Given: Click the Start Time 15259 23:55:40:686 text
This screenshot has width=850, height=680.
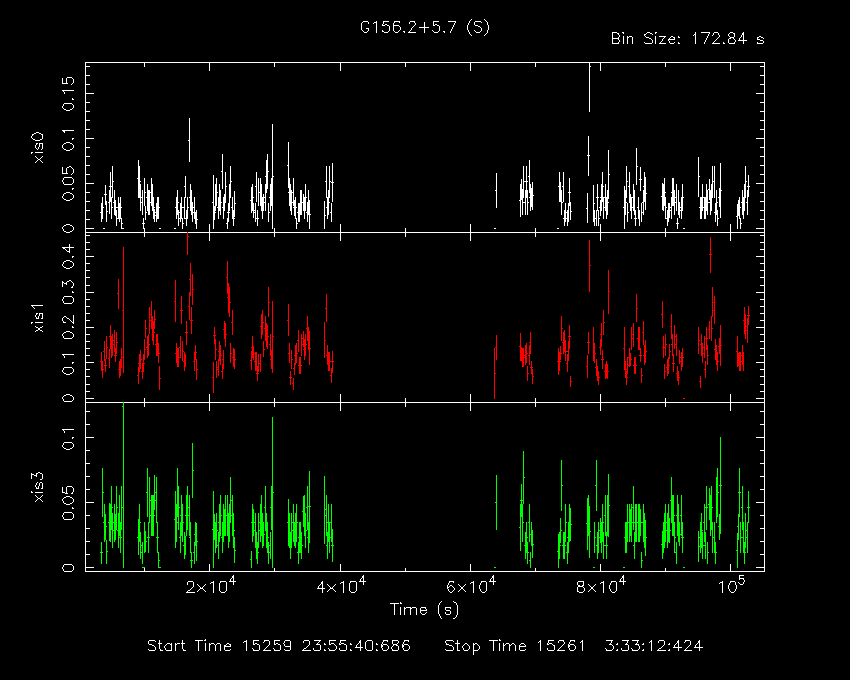Looking at the screenshot, I should [x=279, y=646].
